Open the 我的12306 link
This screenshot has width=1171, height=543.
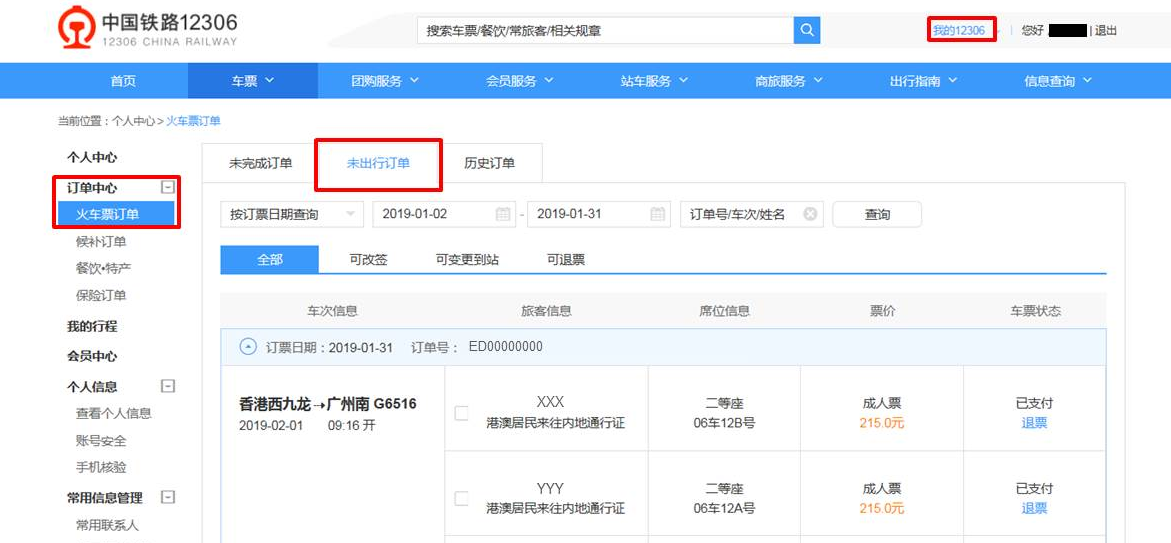(x=959, y=30)
